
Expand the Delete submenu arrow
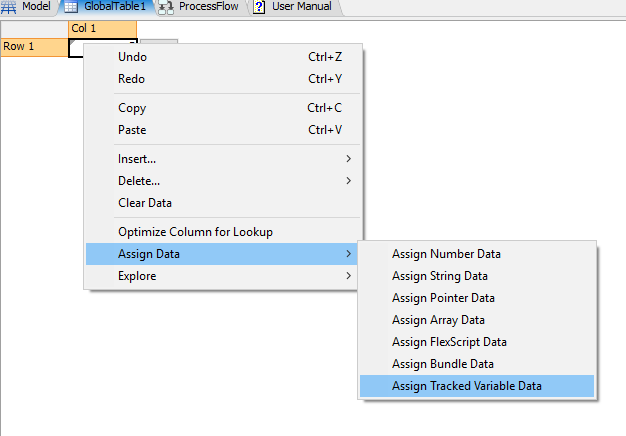[x=349, y=181]
